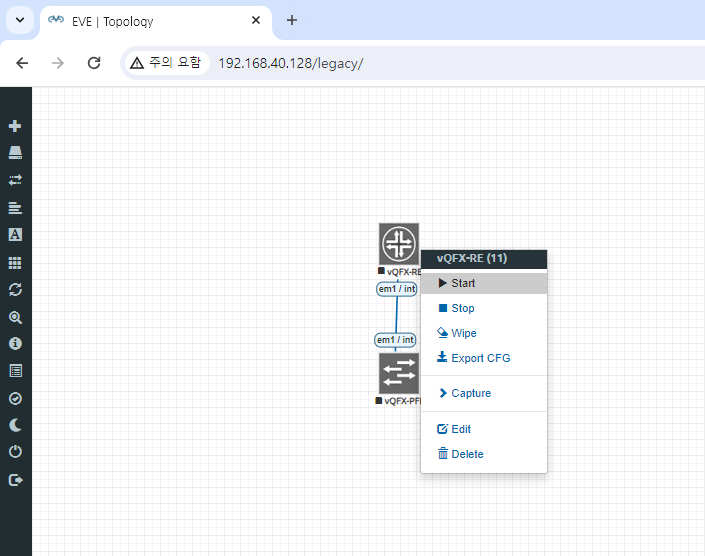Click the security warning badge in address bar
This screenshot has height=556, width=705.
point(166,62)
